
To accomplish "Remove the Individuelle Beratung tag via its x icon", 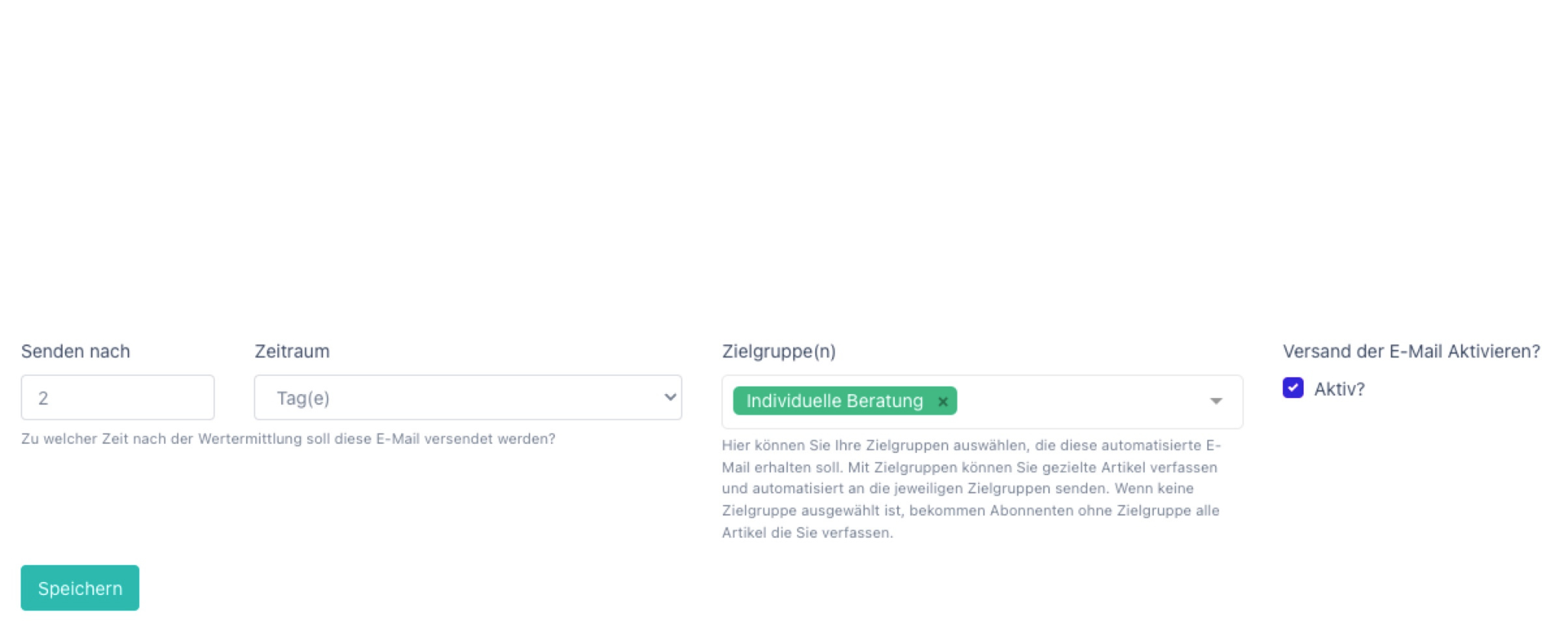I will click(942, 401).
